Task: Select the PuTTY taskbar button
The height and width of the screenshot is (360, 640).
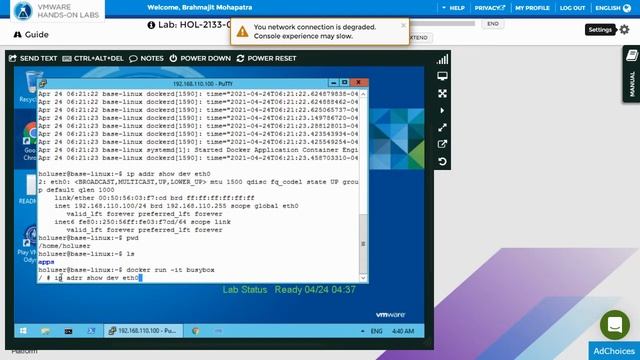Action: tap(143, 331)
